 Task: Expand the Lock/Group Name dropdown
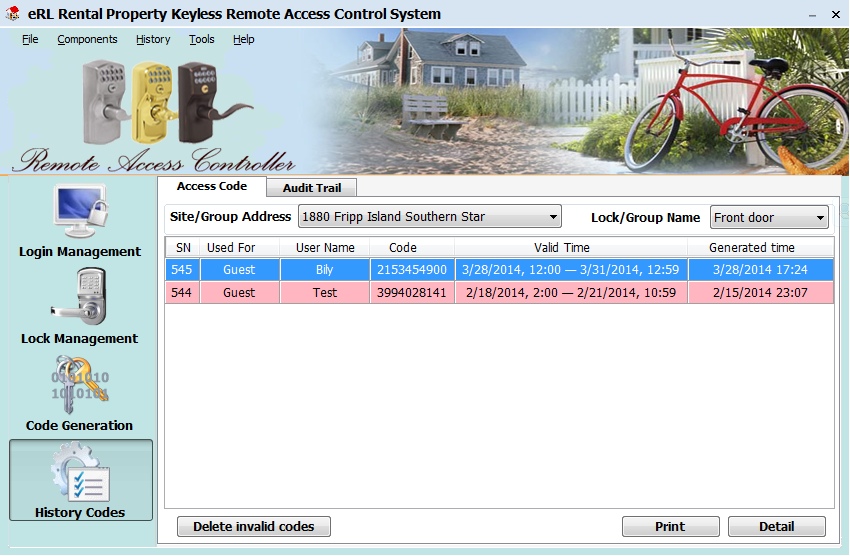pos(820,218)
